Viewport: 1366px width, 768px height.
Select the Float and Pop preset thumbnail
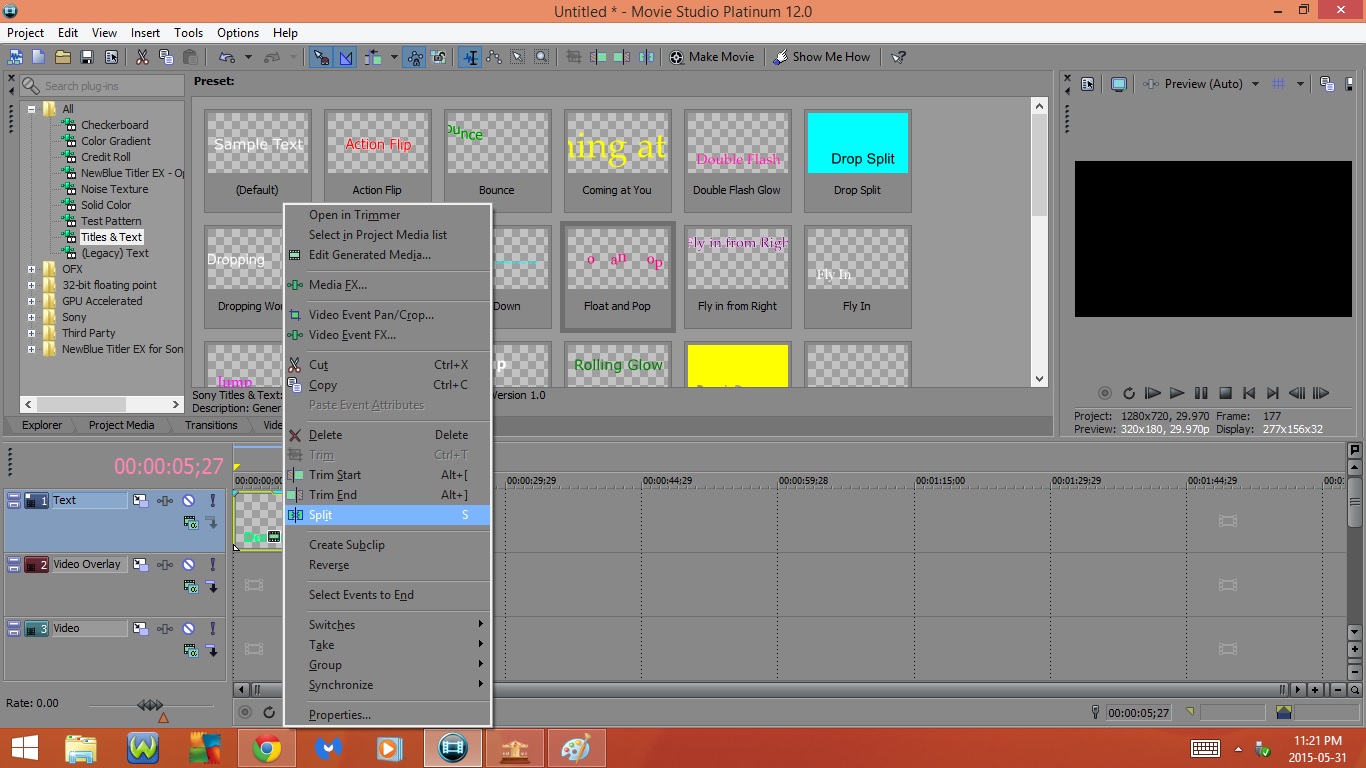pyautogui.click(x=617, y=276)
